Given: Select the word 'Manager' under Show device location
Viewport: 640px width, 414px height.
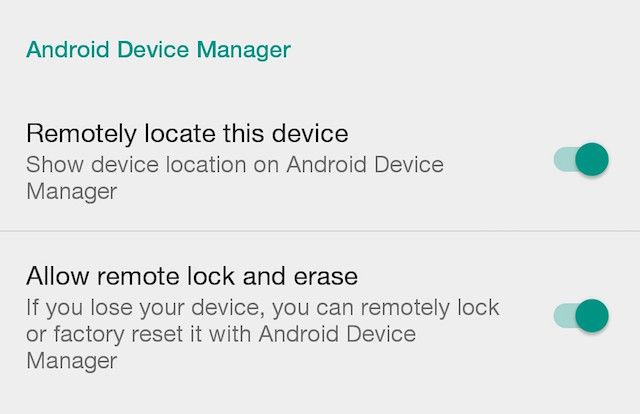Looking at the screenshot, I should pyautogui.click(x=72, y=190).
